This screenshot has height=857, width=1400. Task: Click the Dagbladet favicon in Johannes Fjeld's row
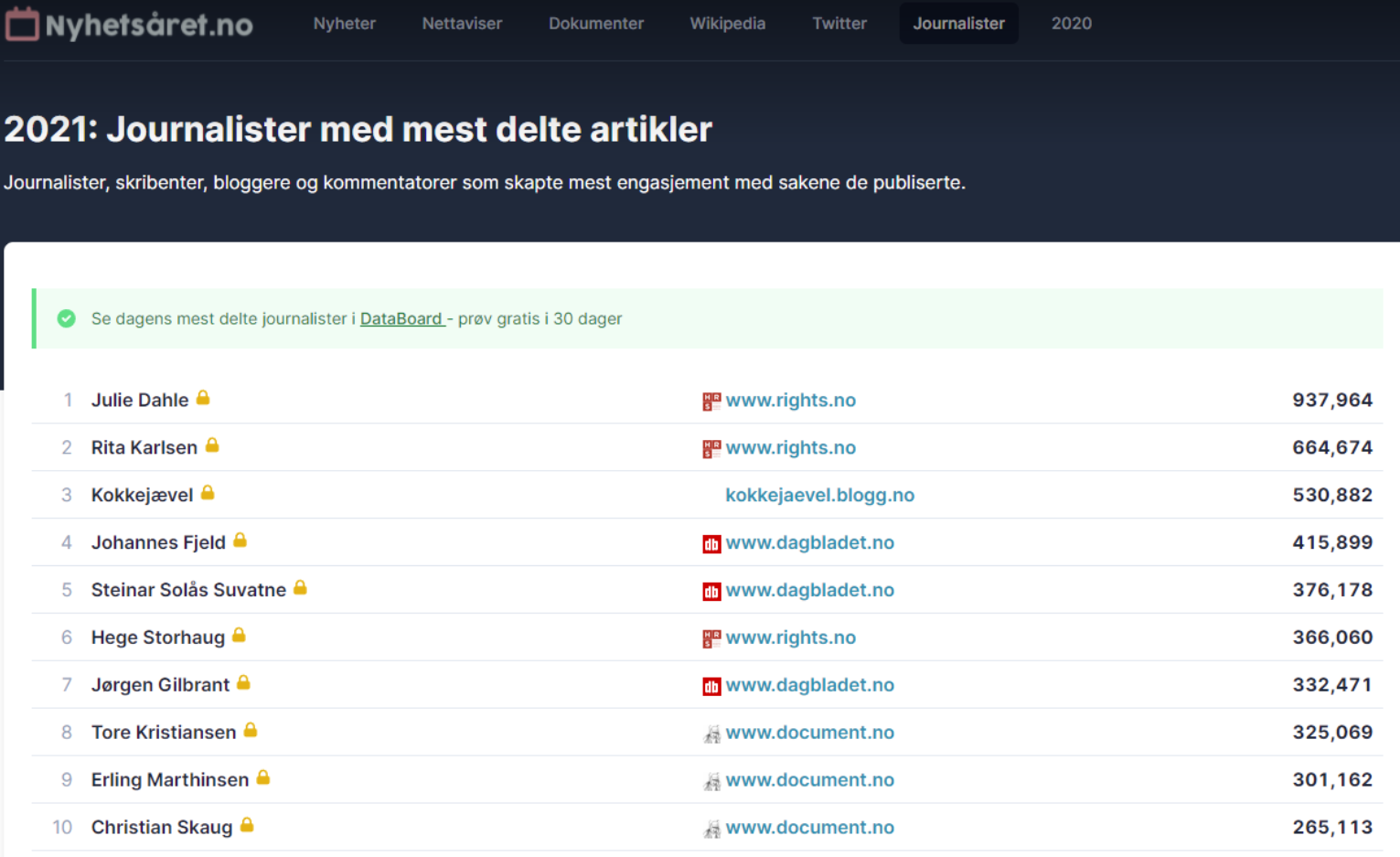click(711, 543)
